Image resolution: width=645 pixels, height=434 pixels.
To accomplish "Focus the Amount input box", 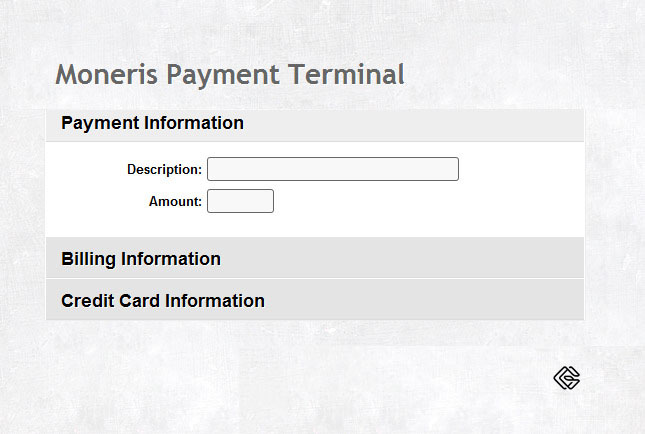I will 240,201.
